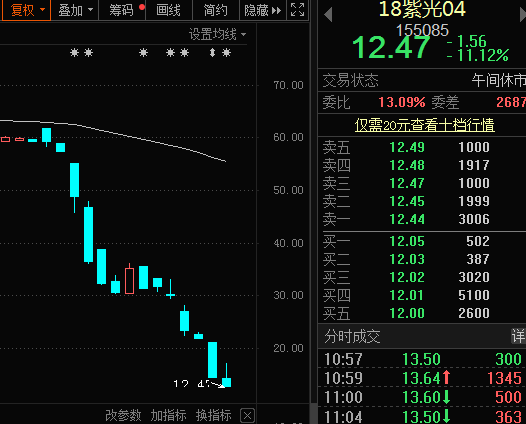Close the indicator panel with X icon
Screen dimensions: 526x424
(248, 416)
